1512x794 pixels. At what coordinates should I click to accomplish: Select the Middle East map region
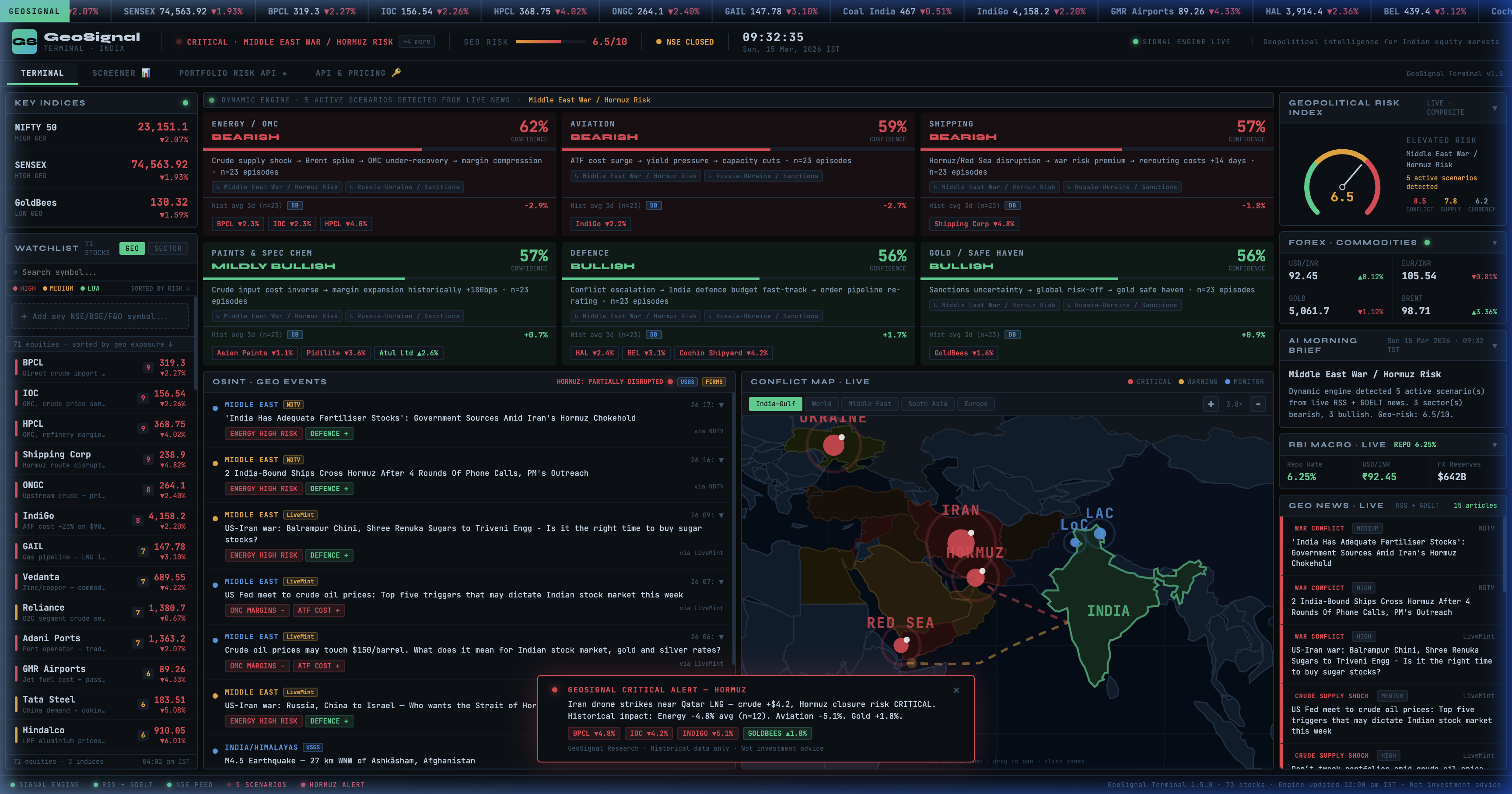[x=869, y=404]
